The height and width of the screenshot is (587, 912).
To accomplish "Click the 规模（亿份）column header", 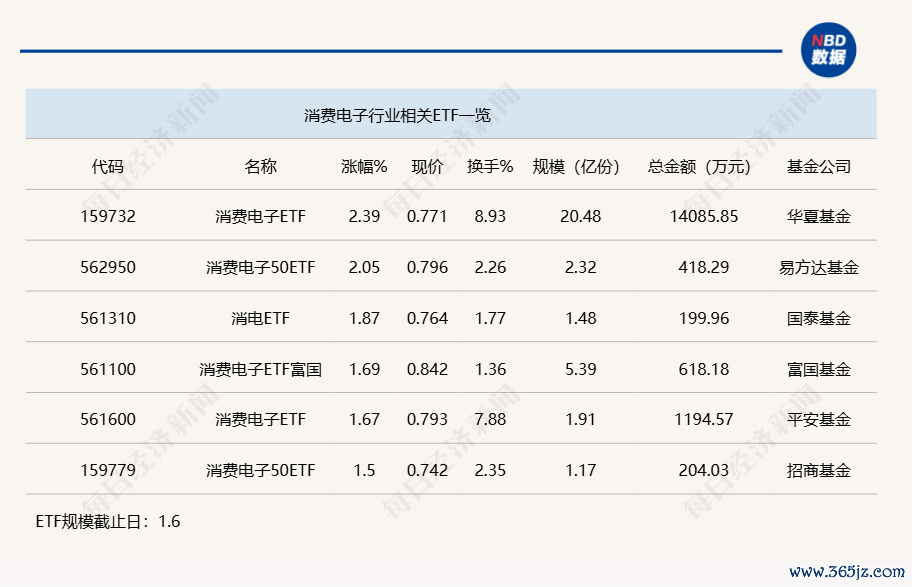I will pos(576,167).
